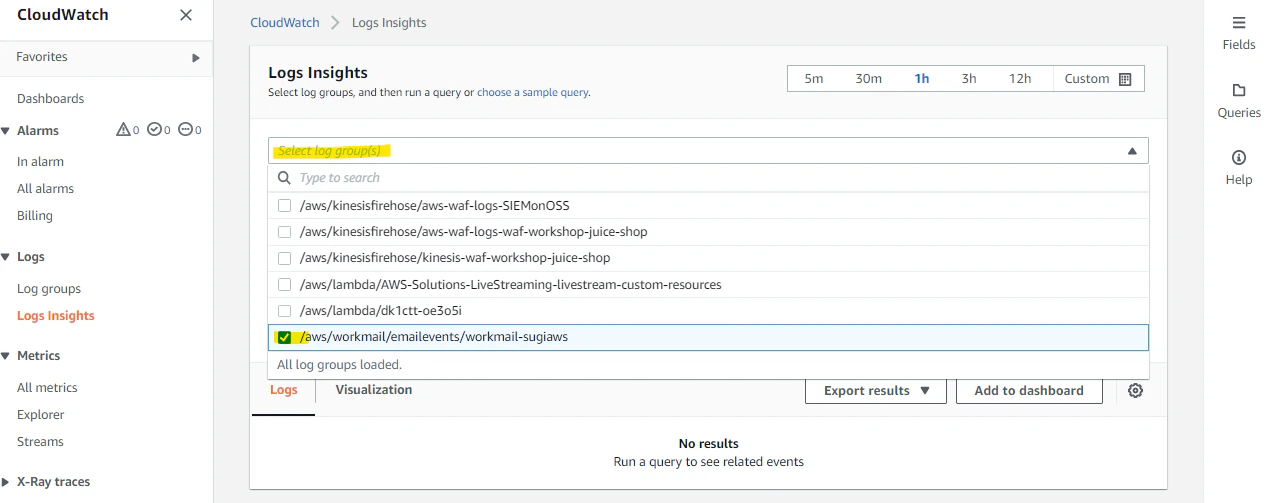Screen dimensions: 1271x503
Task: Open the choose a sample query link
Action: (533, 93)
